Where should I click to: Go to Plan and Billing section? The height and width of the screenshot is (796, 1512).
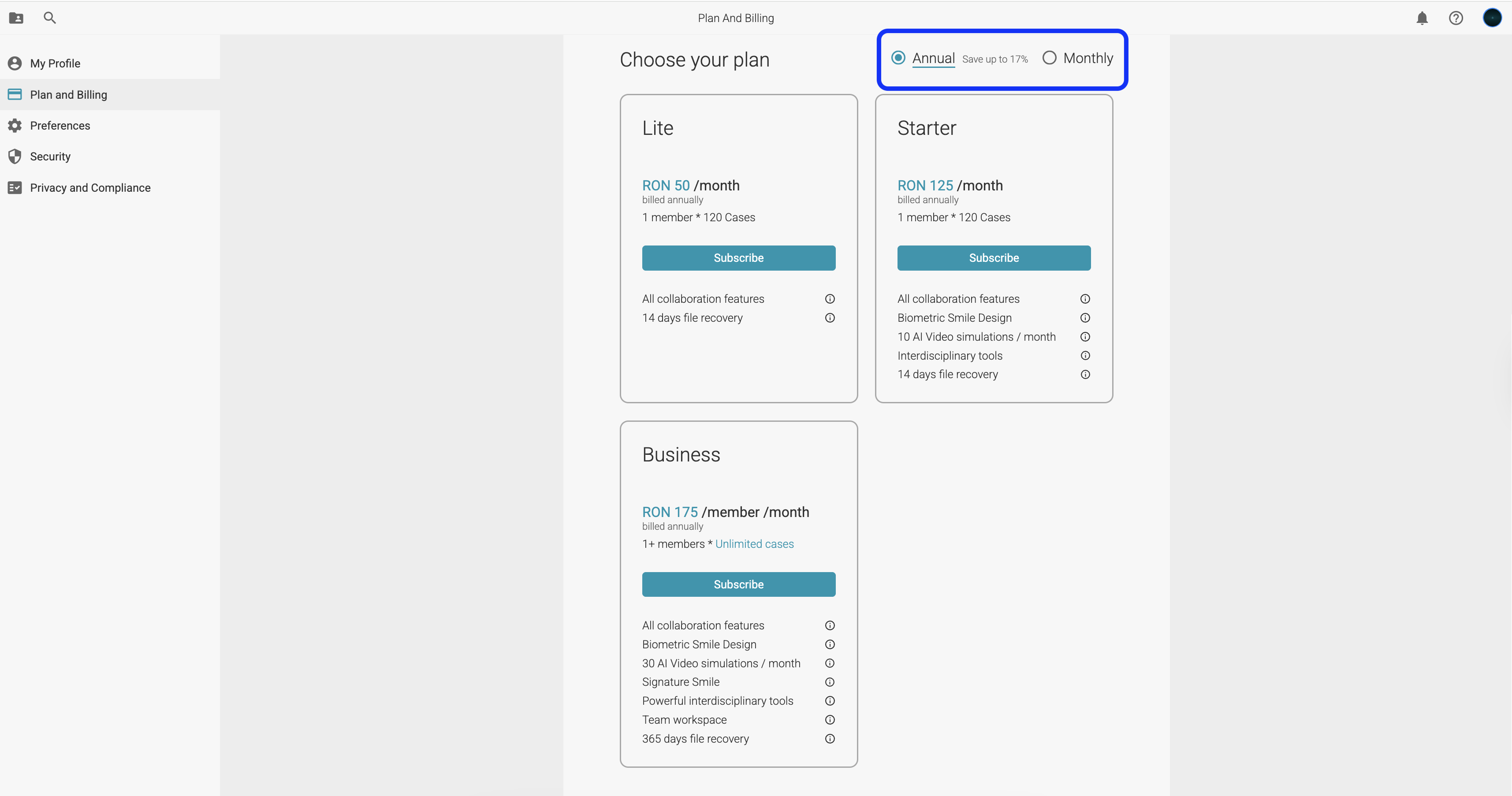tap(110, 94)
